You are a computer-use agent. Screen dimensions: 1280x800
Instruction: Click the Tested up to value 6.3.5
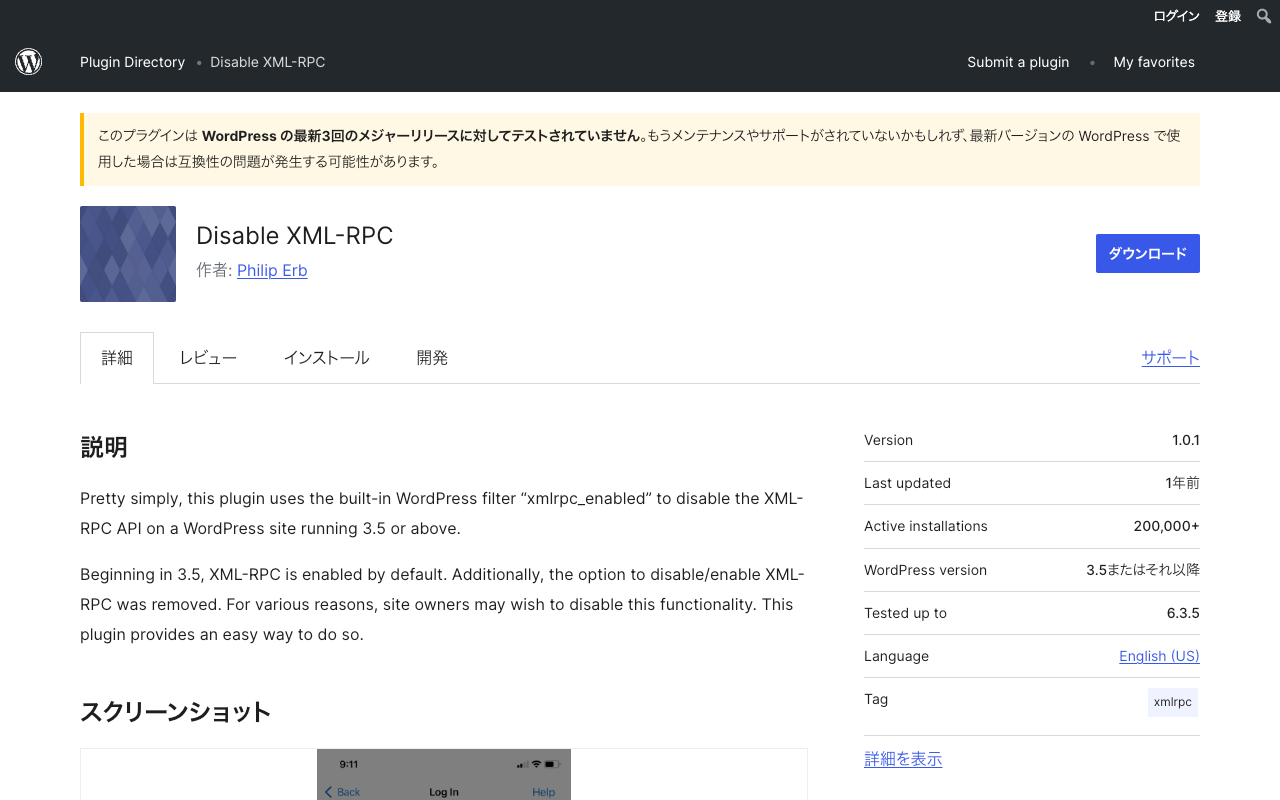tap(1183, 613)
